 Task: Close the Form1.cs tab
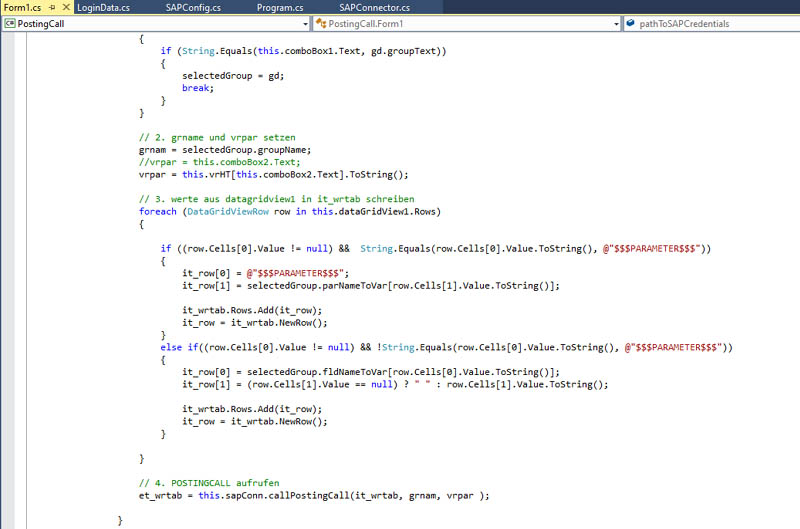[x=66, y=7]
